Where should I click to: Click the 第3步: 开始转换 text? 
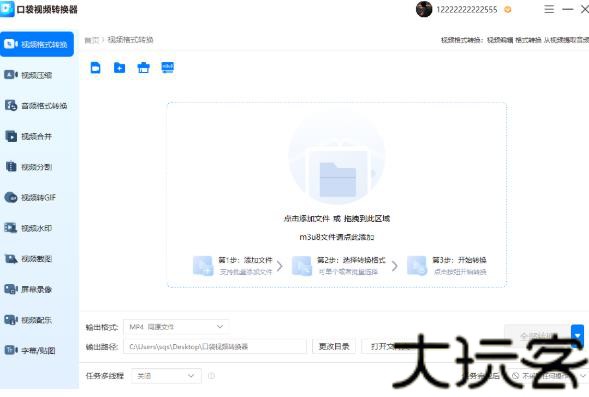459,260
